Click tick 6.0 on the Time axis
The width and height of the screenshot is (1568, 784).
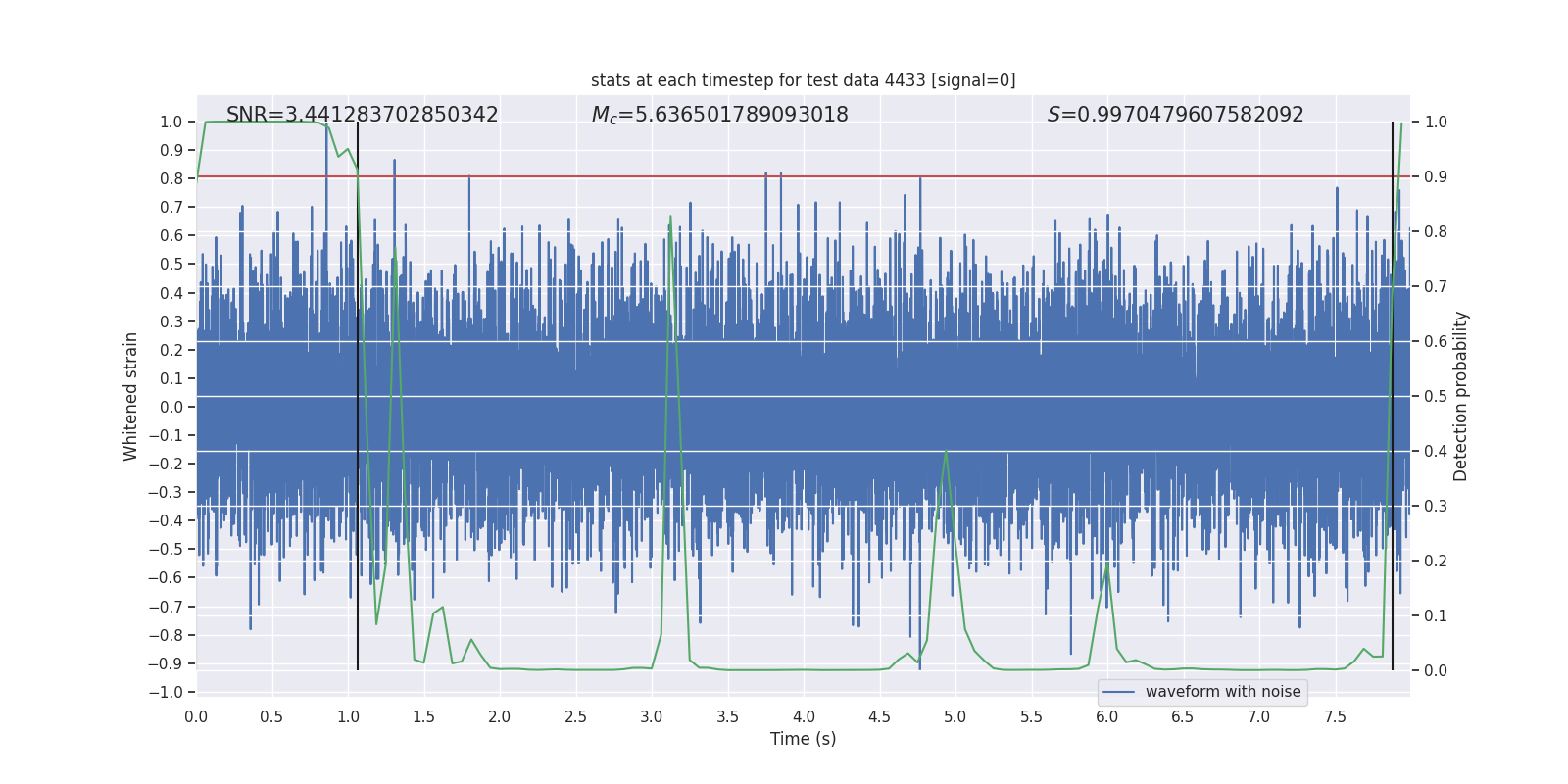pyautogui.click(x=1106, y=716)
